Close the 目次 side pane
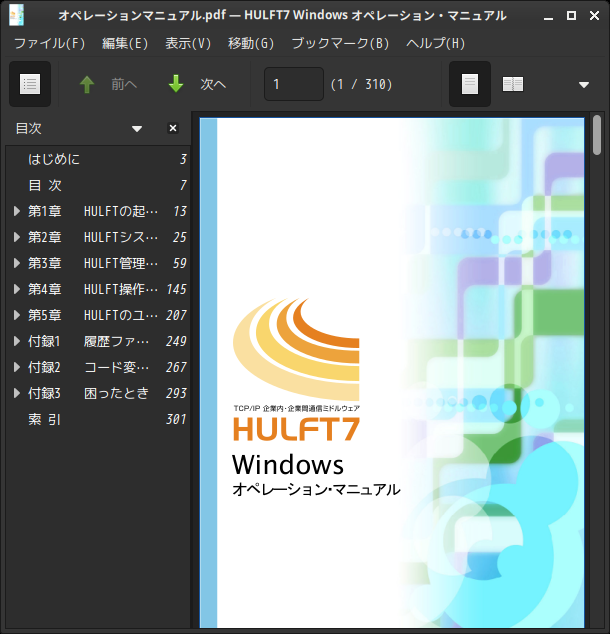 pos(173,128)
